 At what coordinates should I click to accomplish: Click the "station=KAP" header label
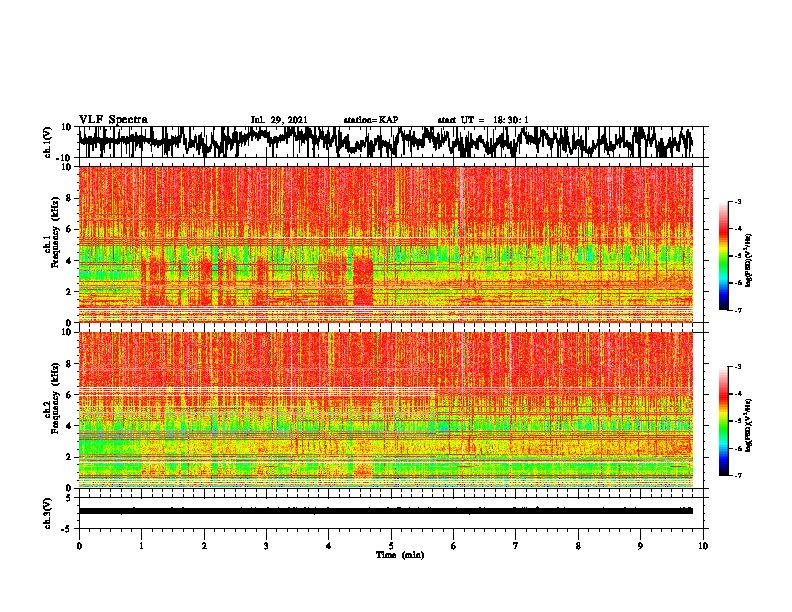[x=371, y=120]
